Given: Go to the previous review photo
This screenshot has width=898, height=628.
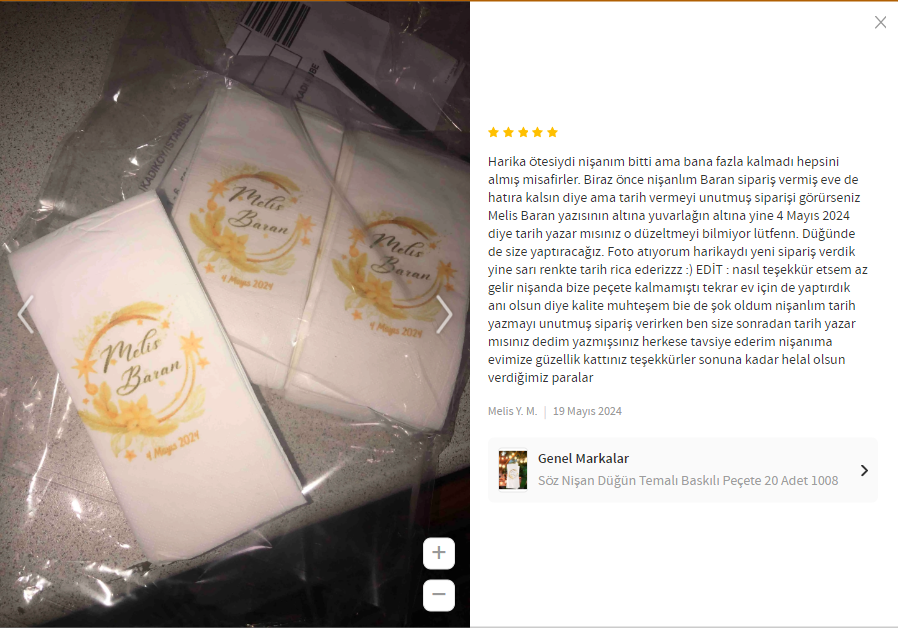Looking at the screenshot, I should tap(25, 314).
